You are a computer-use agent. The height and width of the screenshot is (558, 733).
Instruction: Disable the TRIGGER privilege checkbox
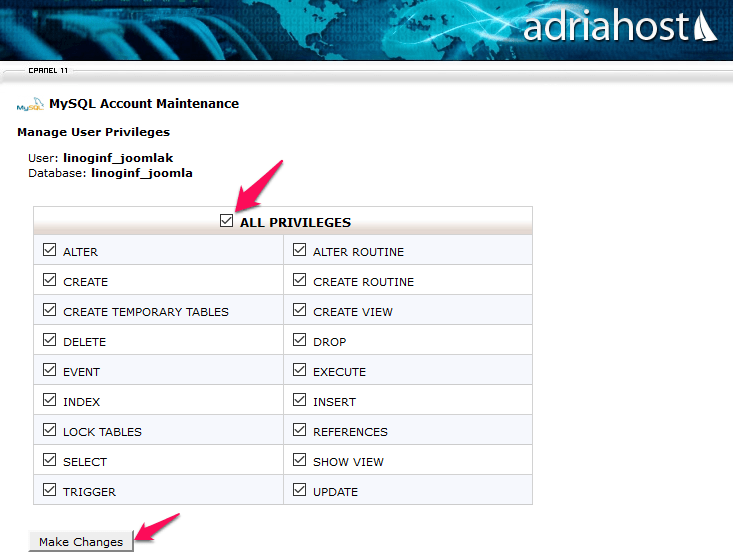point(50,489)
